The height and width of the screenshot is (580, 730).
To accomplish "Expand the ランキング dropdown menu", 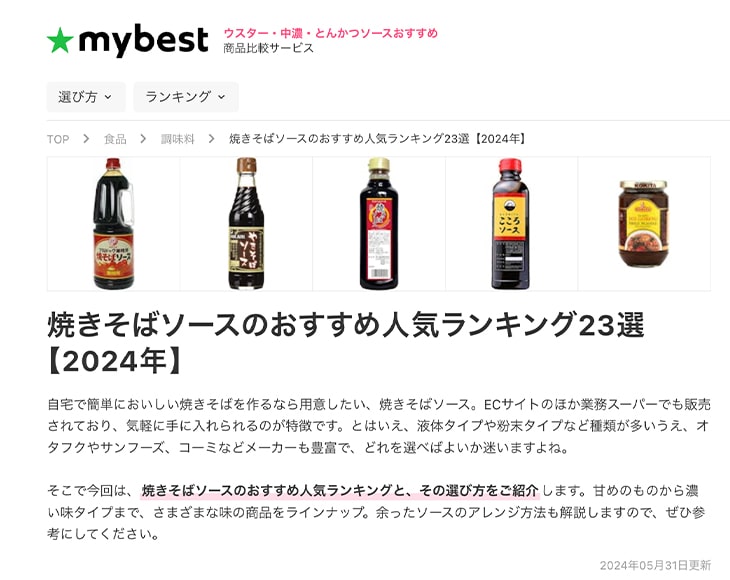I will [x=186, y=97].
